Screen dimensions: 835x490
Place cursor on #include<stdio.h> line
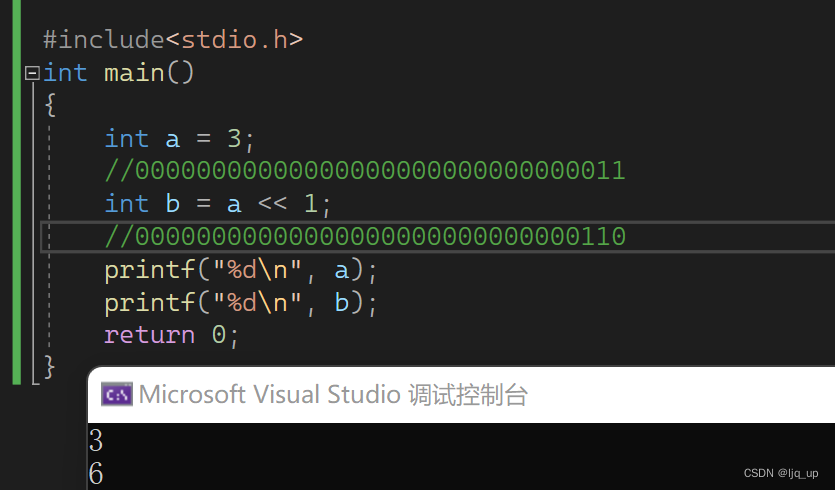(173, 40)
